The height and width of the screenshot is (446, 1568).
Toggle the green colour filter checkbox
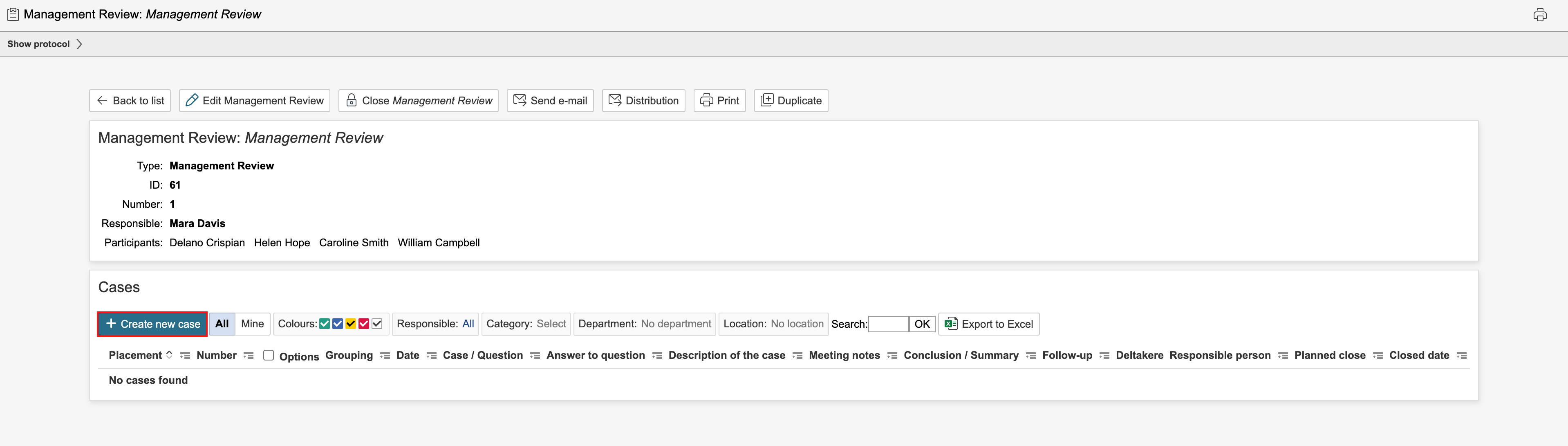click(325, 324)
